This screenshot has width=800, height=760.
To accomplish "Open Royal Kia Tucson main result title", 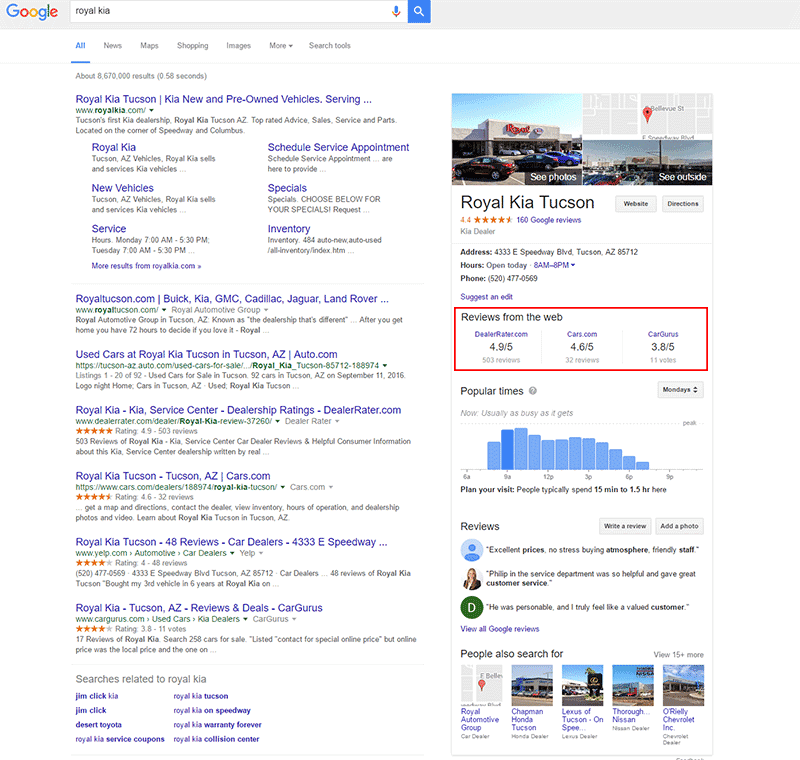I will (x=223, y=99).
